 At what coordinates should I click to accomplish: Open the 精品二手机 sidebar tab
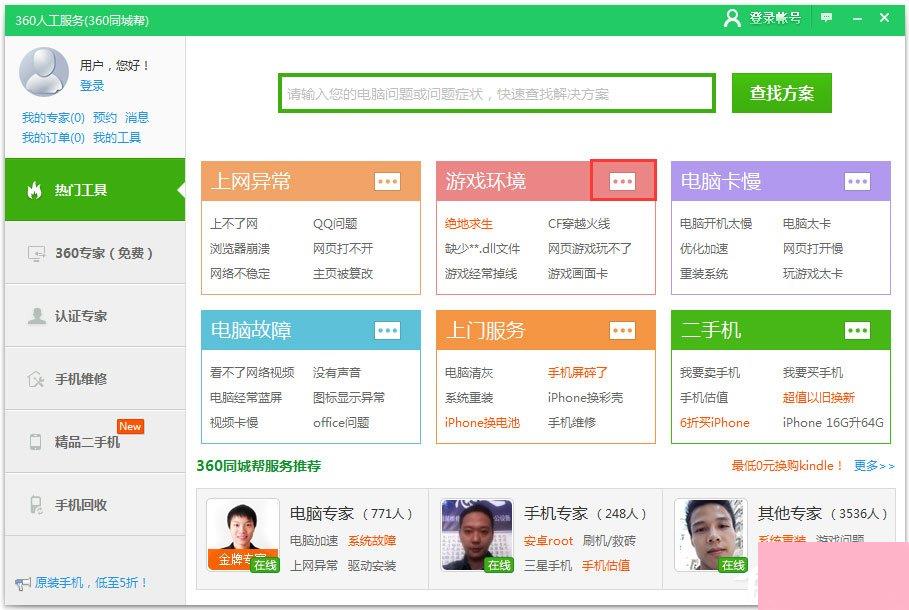(95, 442)
